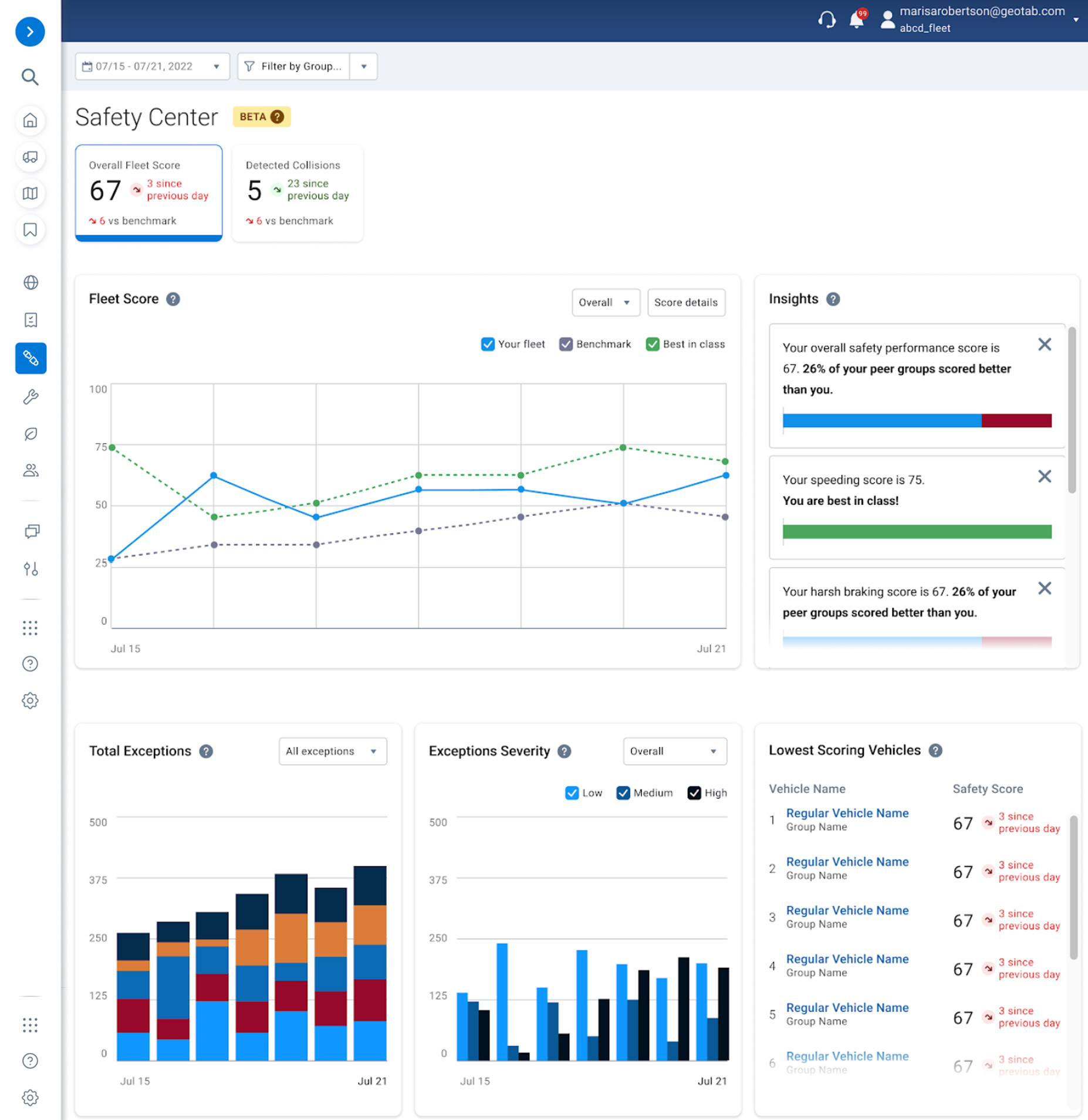Open the first Regular Vehicle Name link
The image size is (1088, 1120).
click(x=847, y=813)
